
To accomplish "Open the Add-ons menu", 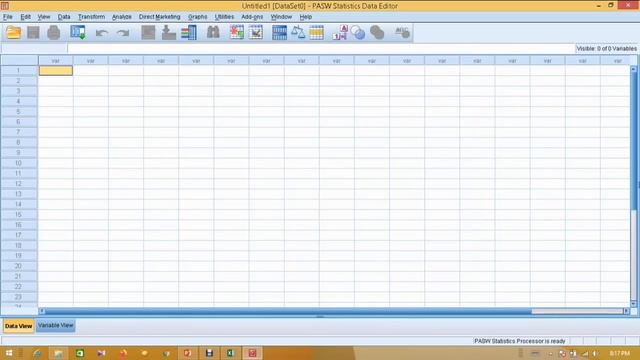I will coord(252,17).
